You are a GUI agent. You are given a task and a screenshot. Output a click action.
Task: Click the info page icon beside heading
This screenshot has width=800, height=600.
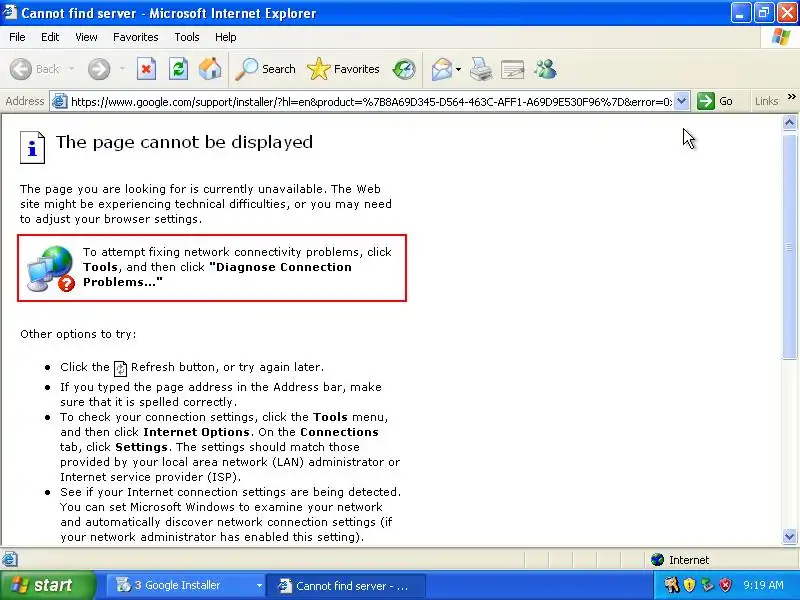click(32, 147)
